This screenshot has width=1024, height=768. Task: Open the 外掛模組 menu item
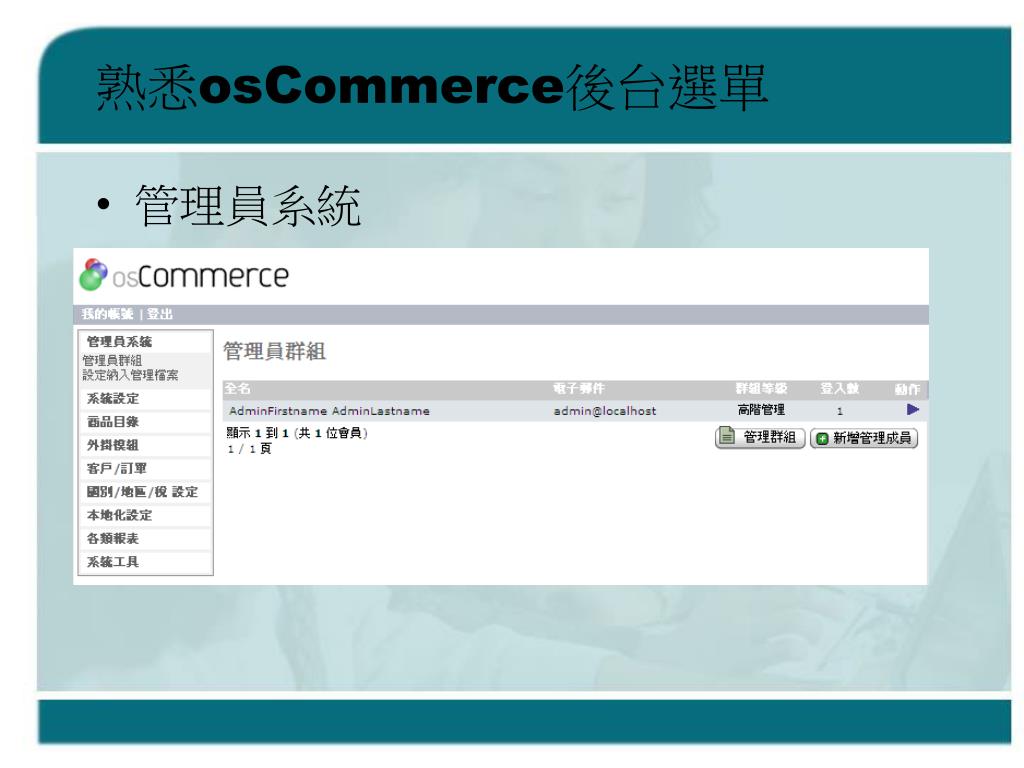[113, 445]
